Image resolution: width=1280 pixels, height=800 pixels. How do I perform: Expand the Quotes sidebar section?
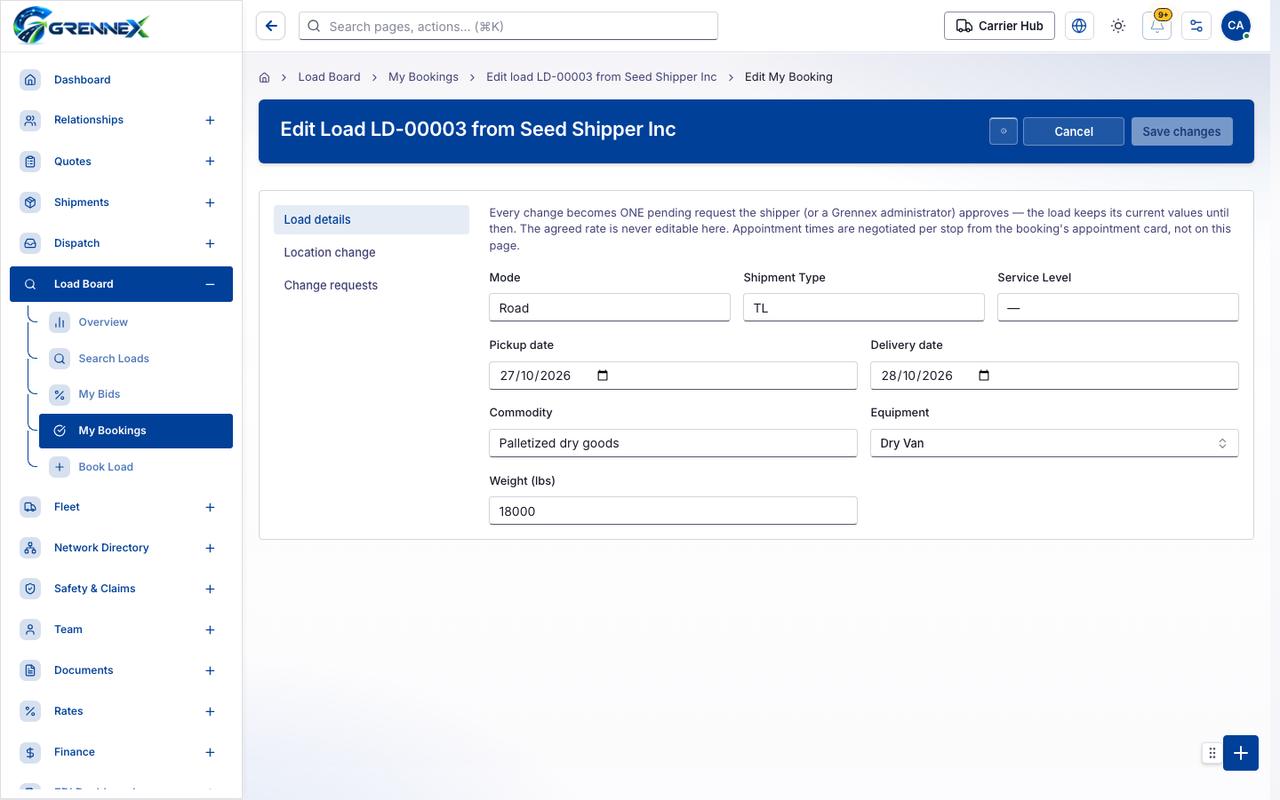coord(210,161)
